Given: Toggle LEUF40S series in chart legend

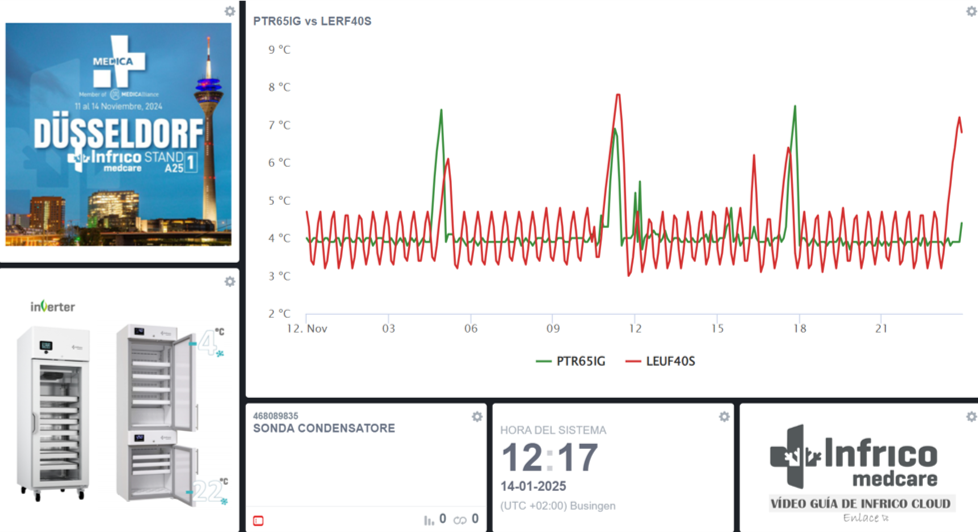Looking at the screenshot, I should click(x=659, y=361).
